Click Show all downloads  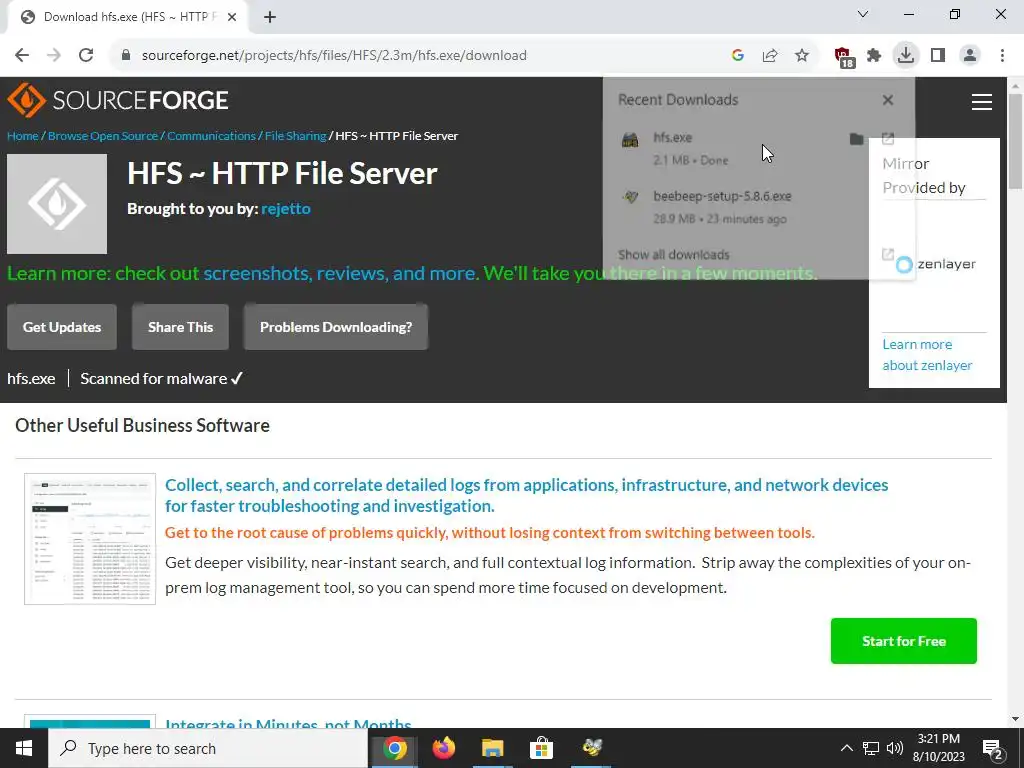(673, 255)
